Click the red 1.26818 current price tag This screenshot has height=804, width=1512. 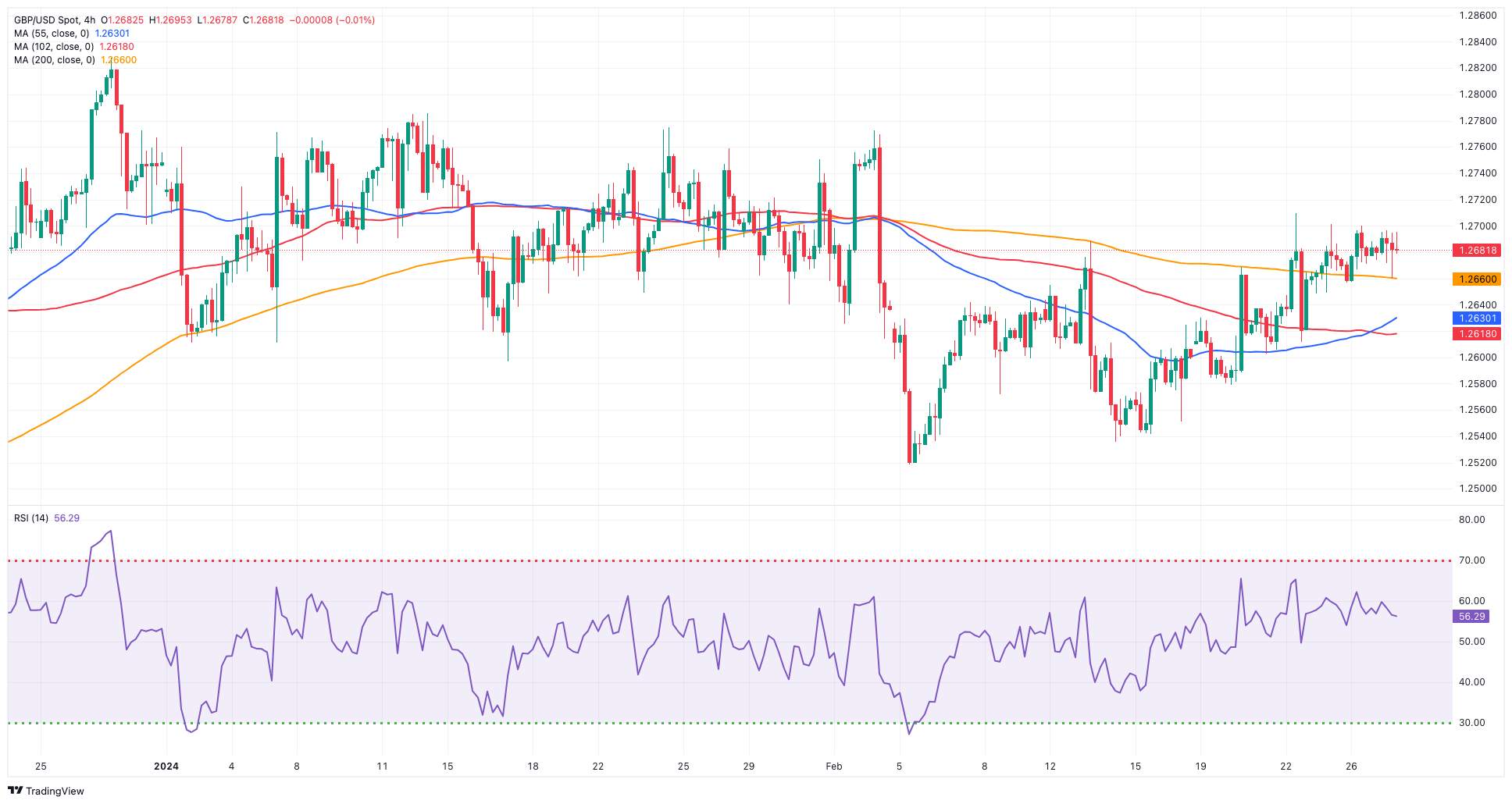click(x=1476, y=251)
